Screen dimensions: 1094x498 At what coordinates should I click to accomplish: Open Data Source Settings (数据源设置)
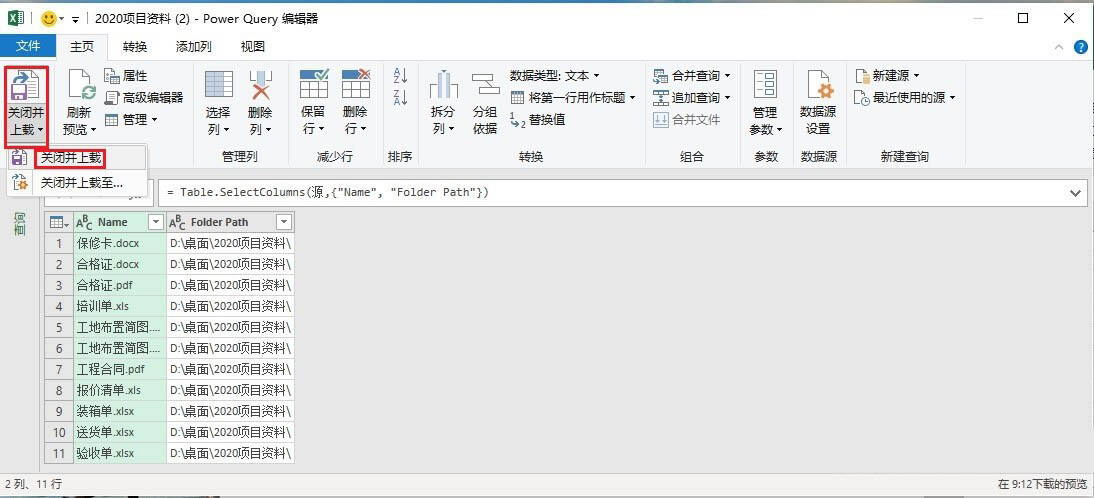tap(818, 102)
